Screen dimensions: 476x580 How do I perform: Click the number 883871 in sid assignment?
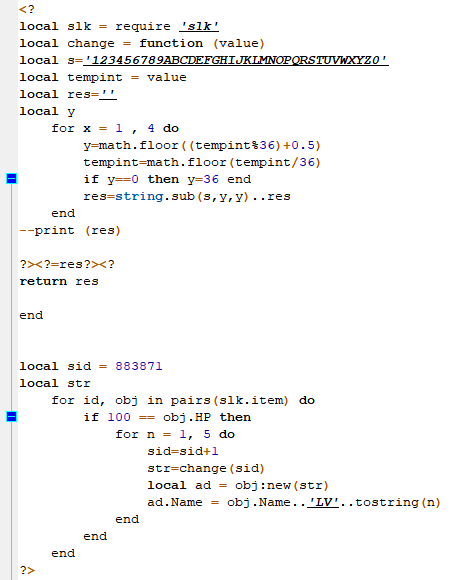point(139,366)
